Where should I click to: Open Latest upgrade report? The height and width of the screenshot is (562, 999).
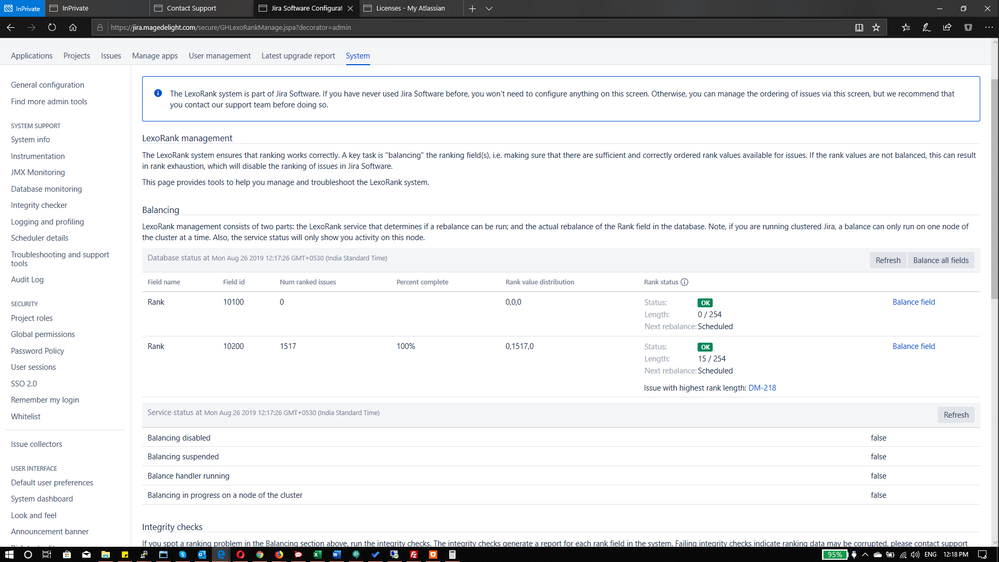[x=298, y=55]
